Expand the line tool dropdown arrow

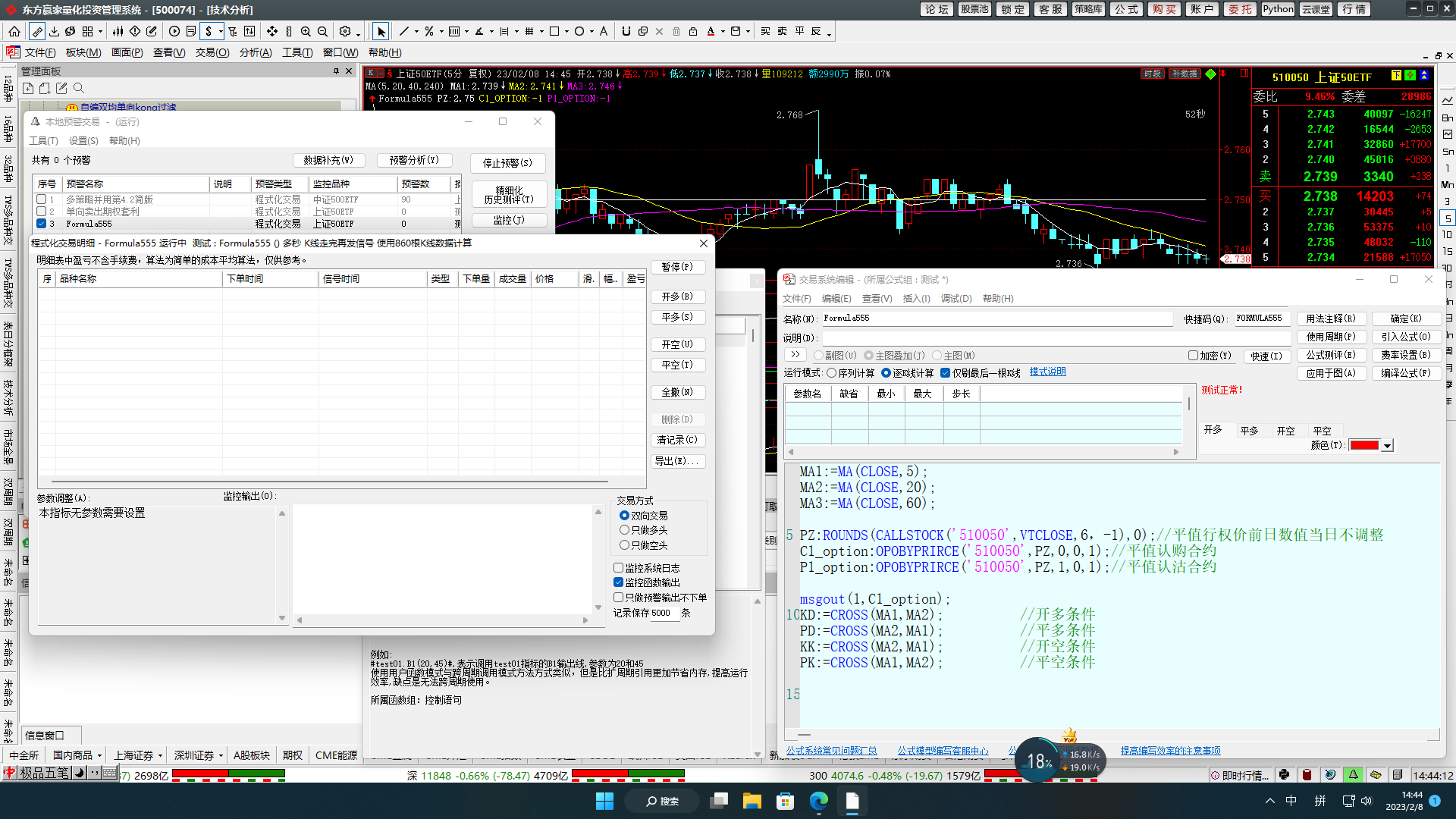[x=416, y=31]
